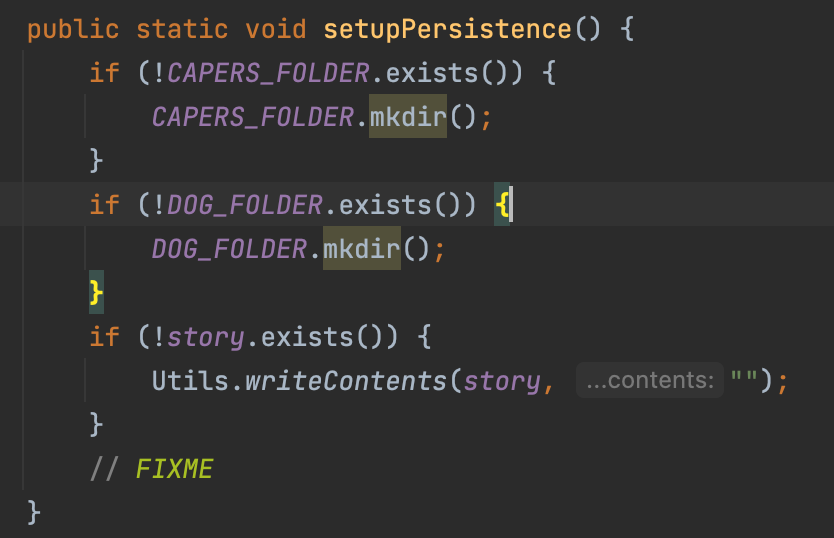
Task: Click the Utils class name
Action: pyautogui.click(x=190, y=381)
